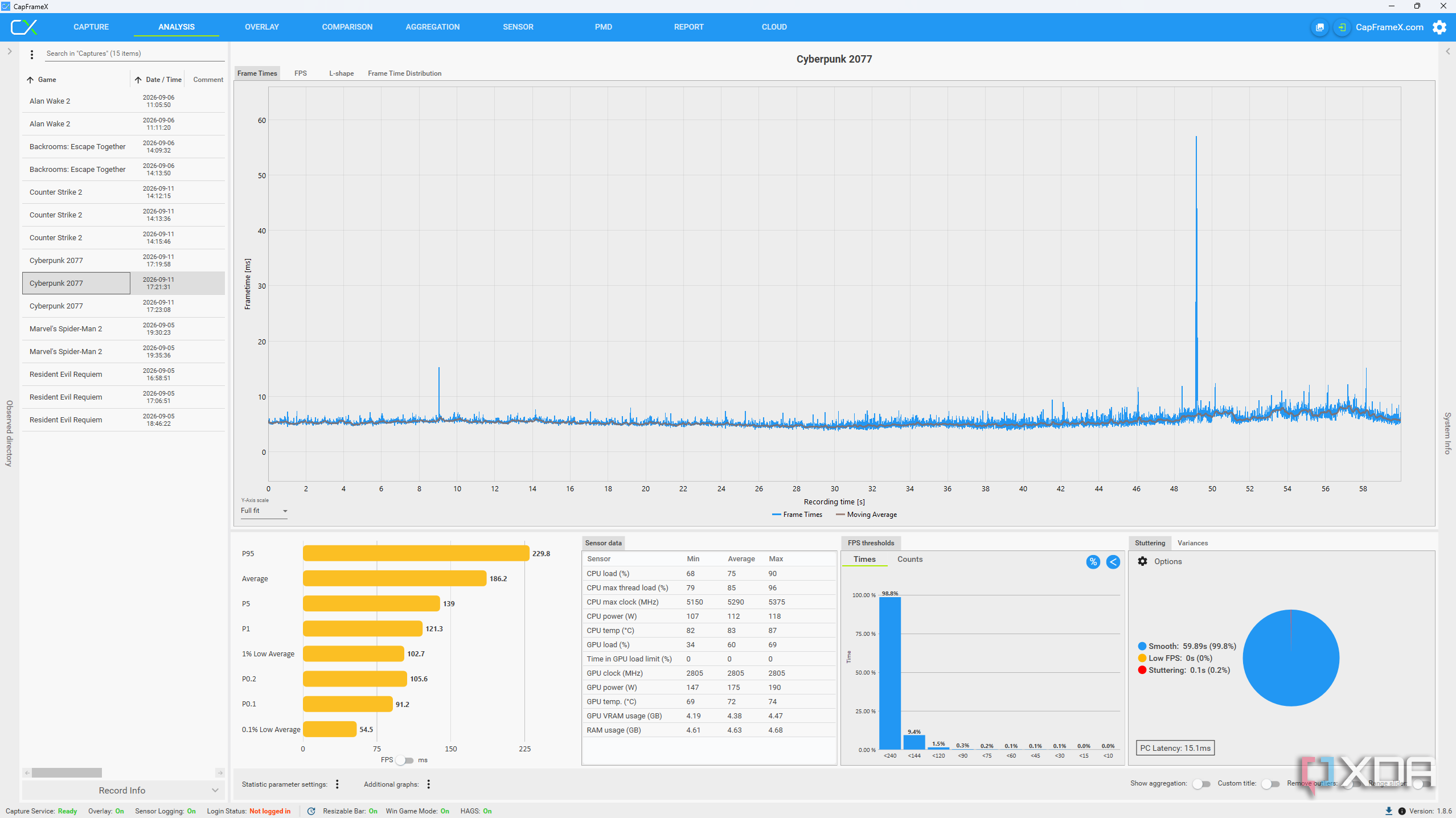The image size is (1456, 818).
Task: Click the Sensor data tab header
Action: [x=603, y=543]
